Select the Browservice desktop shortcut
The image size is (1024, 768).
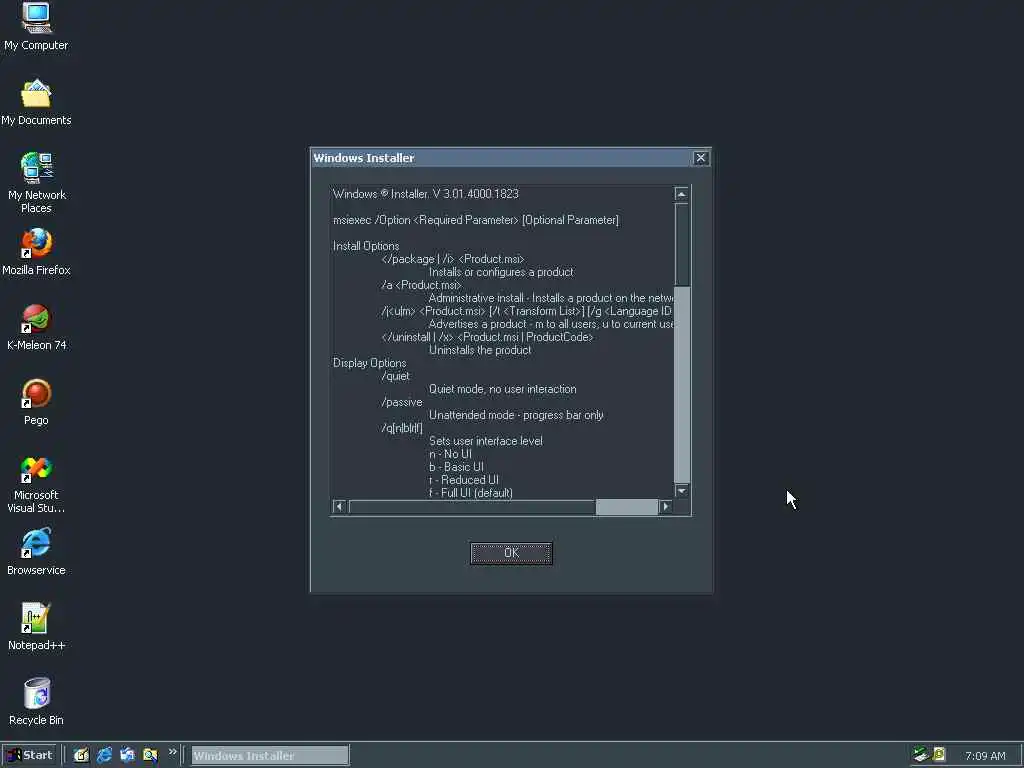click(x=36, y=552)
